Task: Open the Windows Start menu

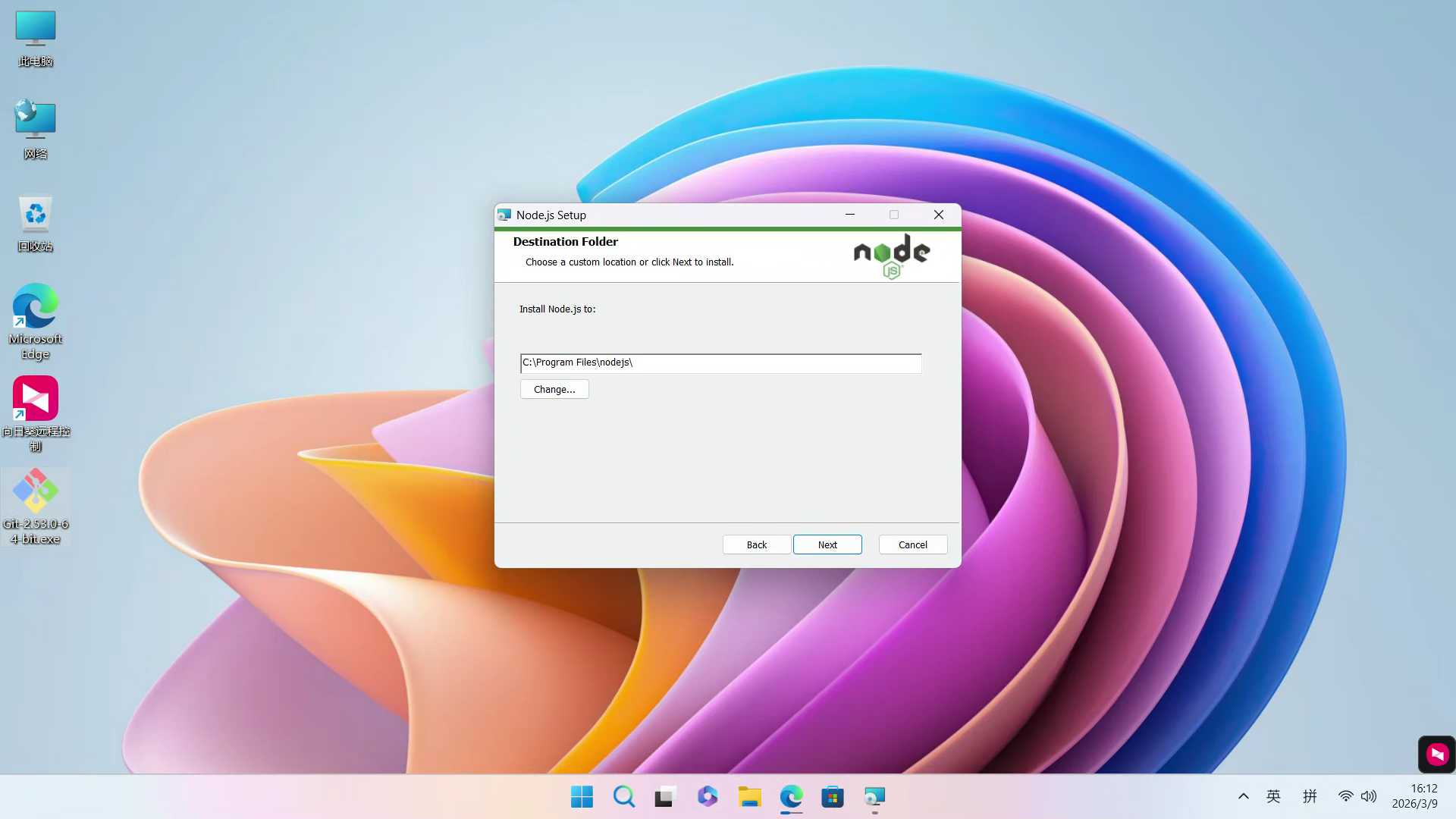Action: coord(582,796)
